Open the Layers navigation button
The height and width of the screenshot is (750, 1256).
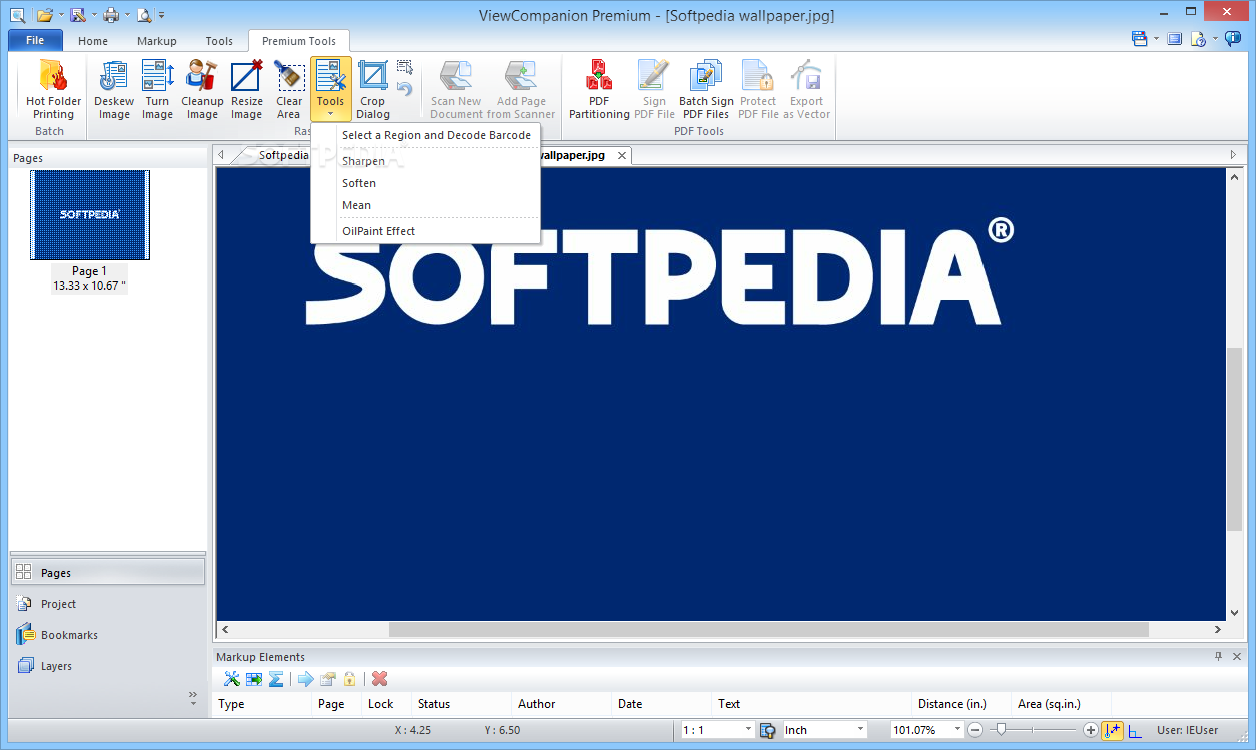[x=107, y=666]
